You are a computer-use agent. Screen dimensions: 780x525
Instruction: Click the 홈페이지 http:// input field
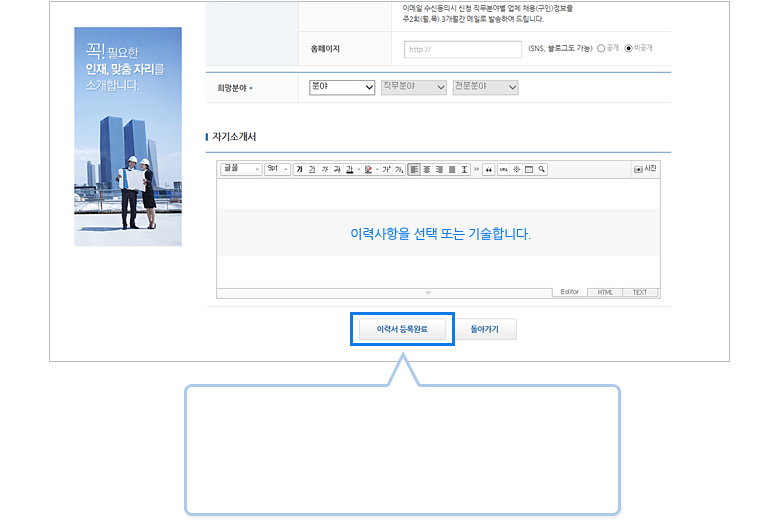[462, 49]
